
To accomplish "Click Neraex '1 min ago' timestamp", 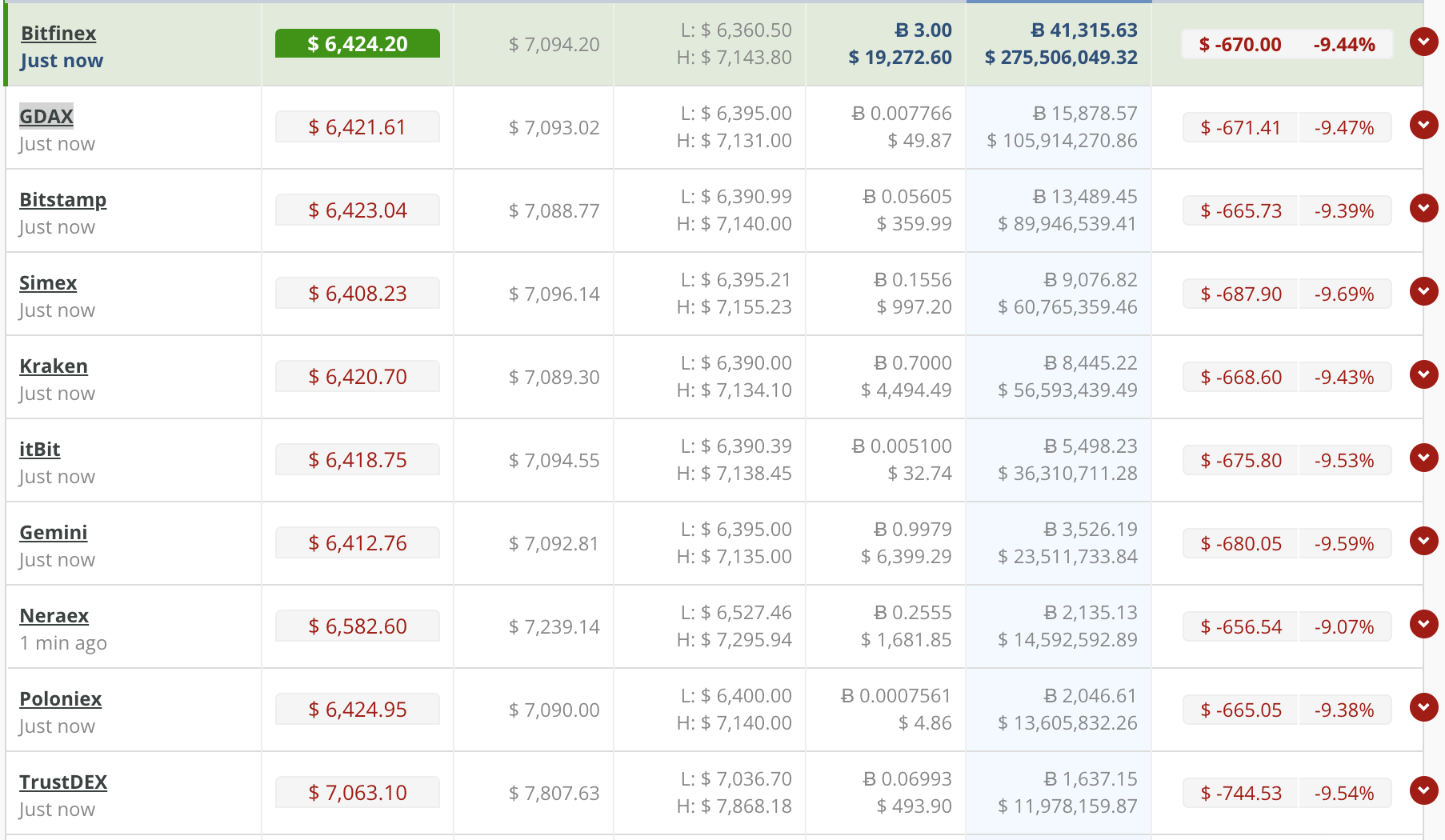I will [x=63, y=643].
